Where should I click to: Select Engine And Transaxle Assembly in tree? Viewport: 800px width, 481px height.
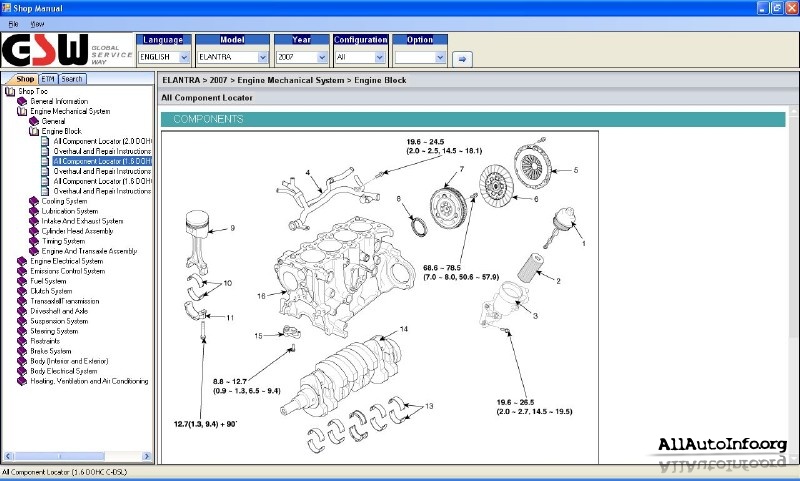(x=89, y=251)
